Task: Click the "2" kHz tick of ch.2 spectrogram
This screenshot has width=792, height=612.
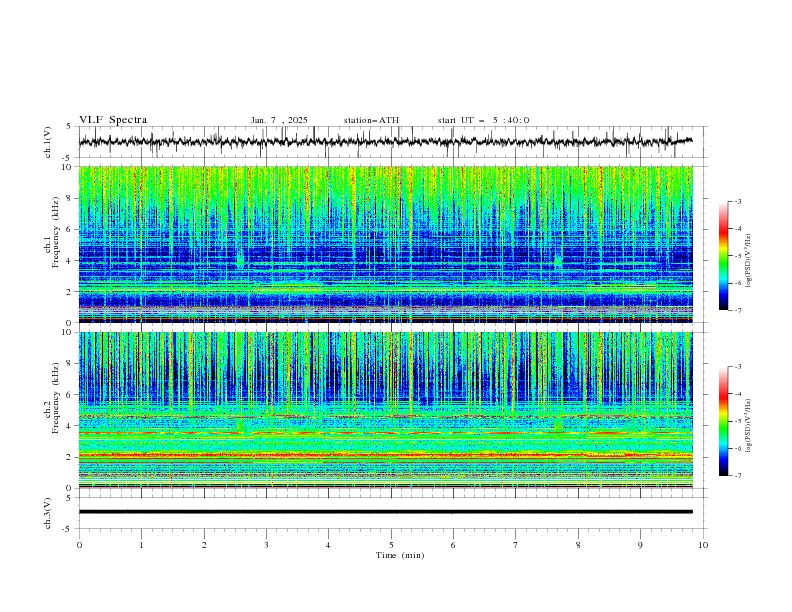Action: (70, 457)
